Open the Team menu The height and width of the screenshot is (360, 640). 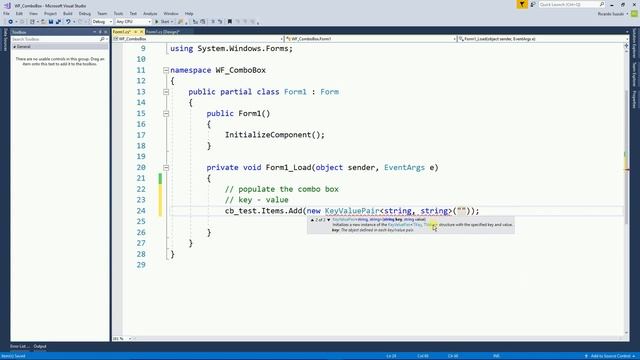tap(102, 13)
